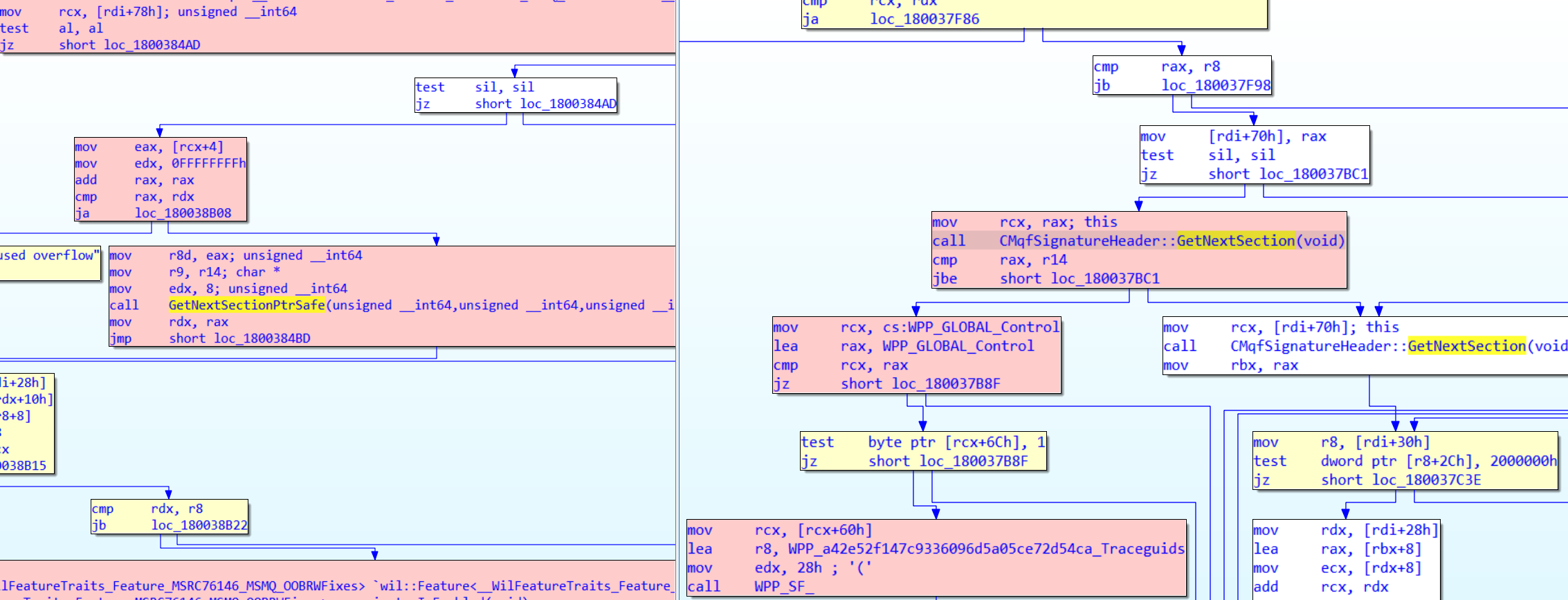The image size is (1568, 600).
Task: Click 'test dword ptr [r8+2Ch], 2000000h'
Action: click(x=1405, y=461)
